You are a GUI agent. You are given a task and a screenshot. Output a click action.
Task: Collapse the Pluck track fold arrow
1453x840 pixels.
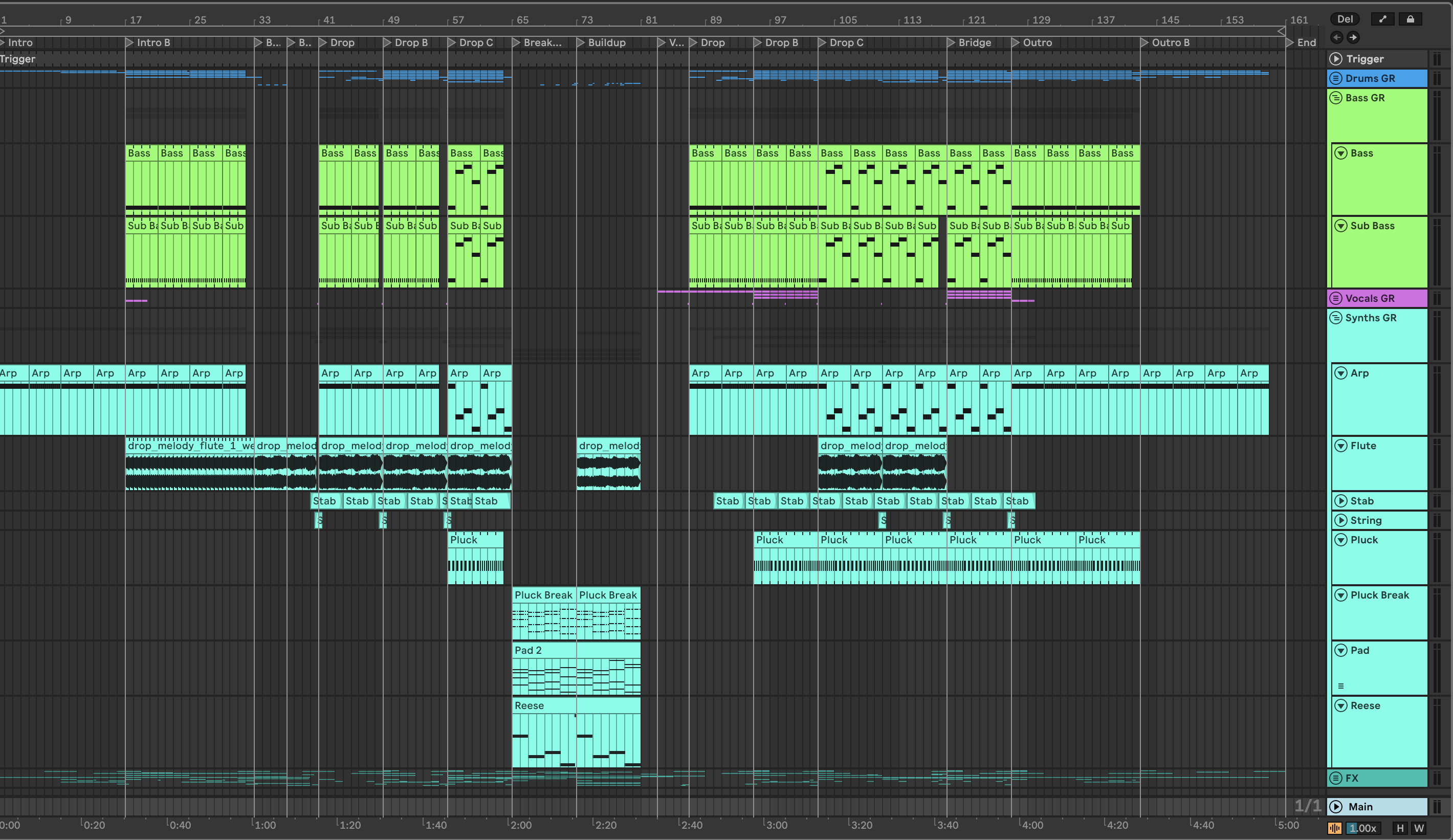[1341, 540]
